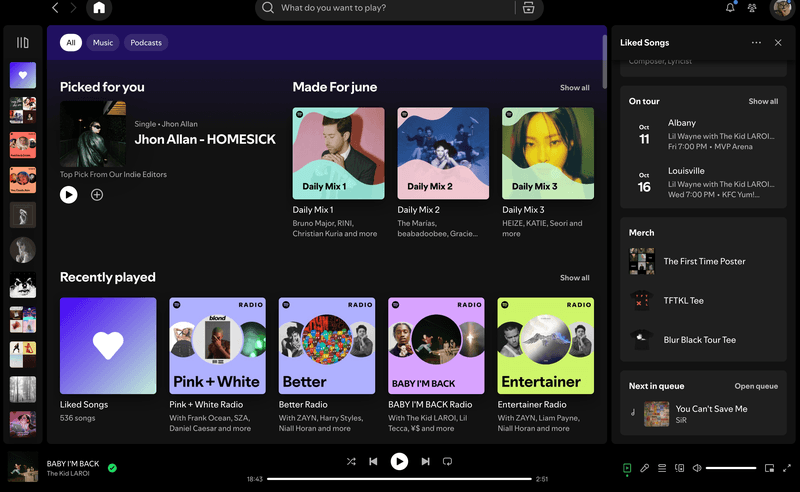Screen dimensions: 800x492
Task: Open the Daily Mix 2 thumbnail
Action: pos(443,153)
